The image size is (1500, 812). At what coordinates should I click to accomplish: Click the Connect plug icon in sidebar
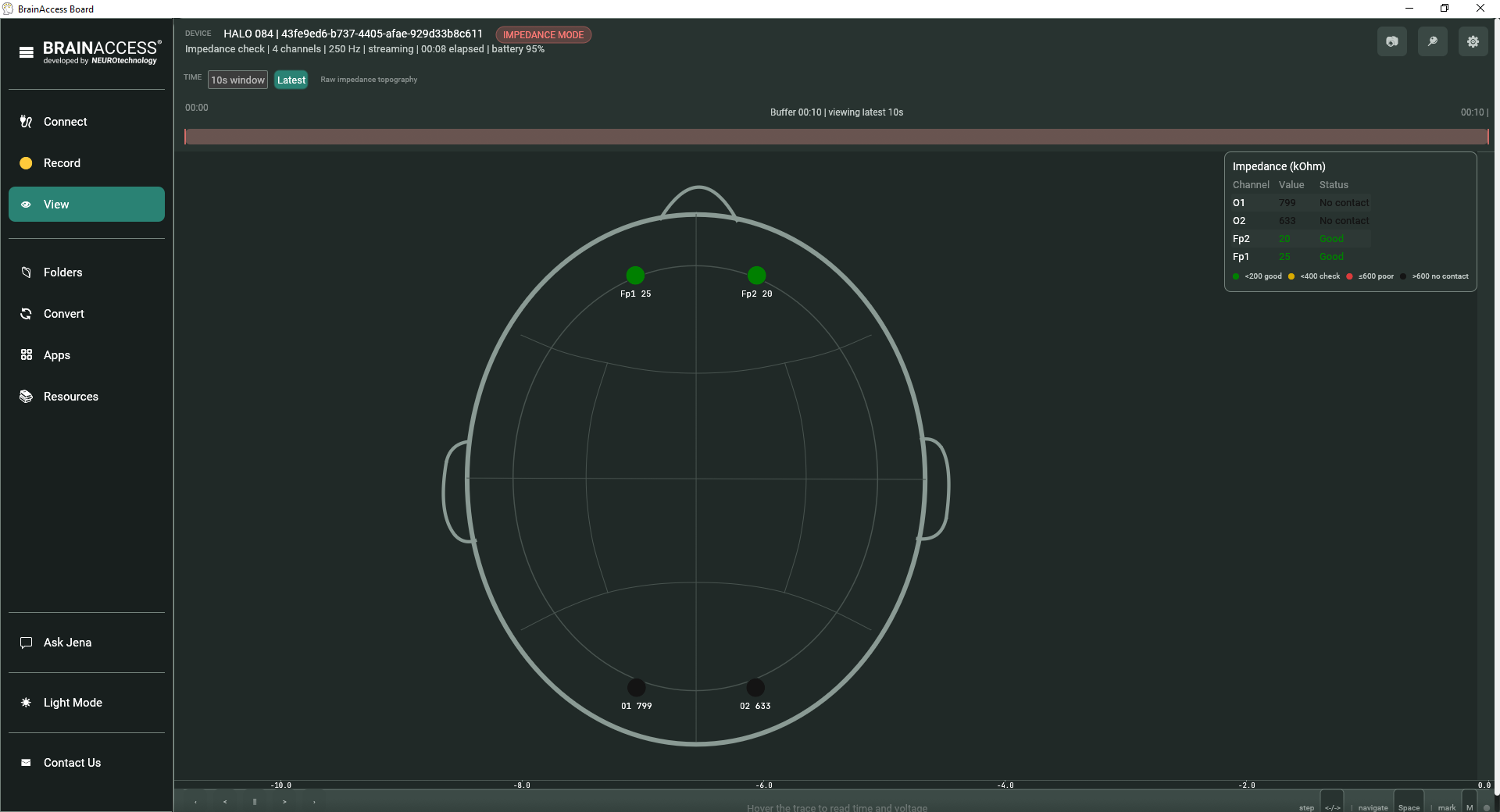tap(26, 122)
